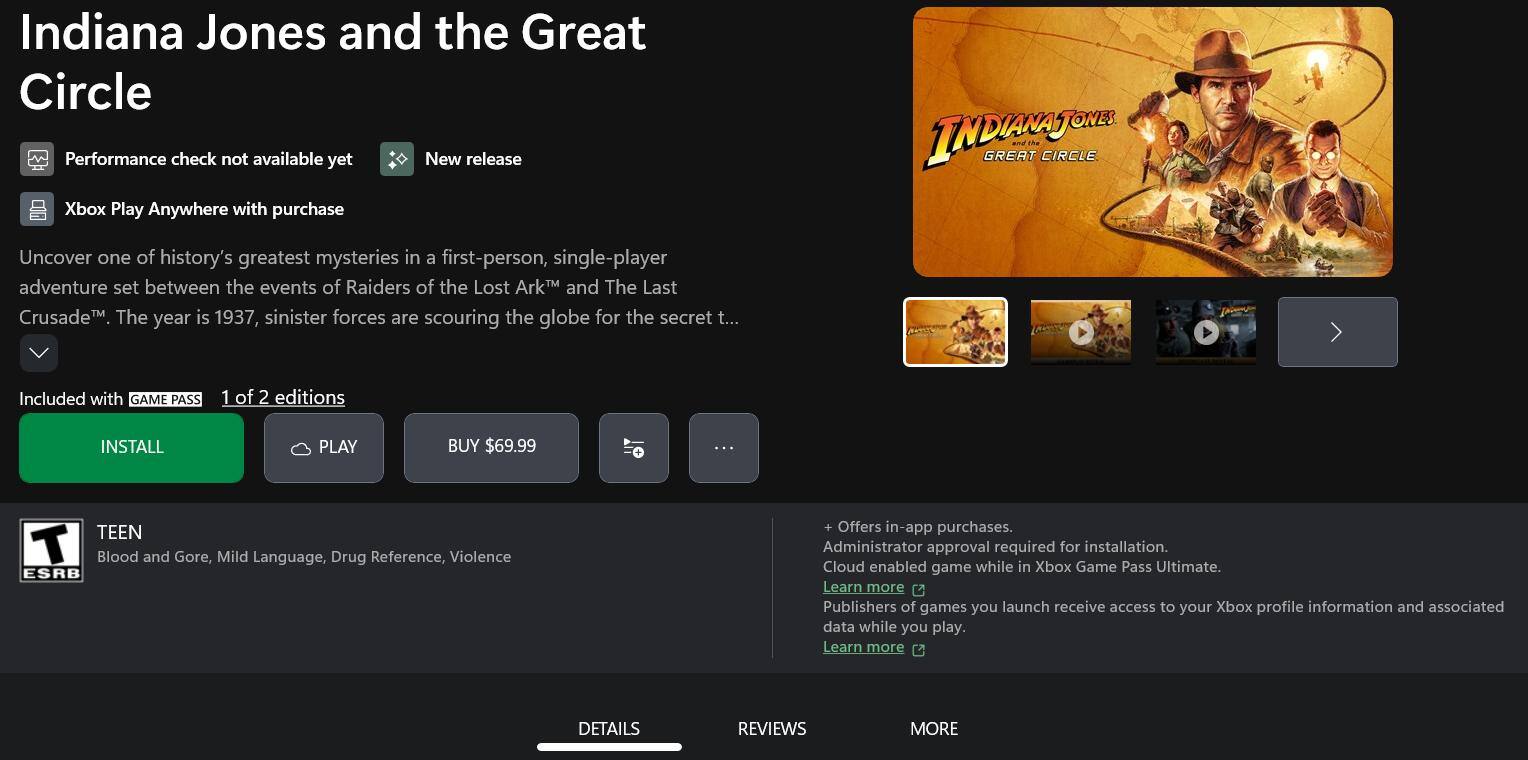This screenshot has height=760, width=1528.
Task: Click the cloud icon on Play button
Action: tap(300, 449)
